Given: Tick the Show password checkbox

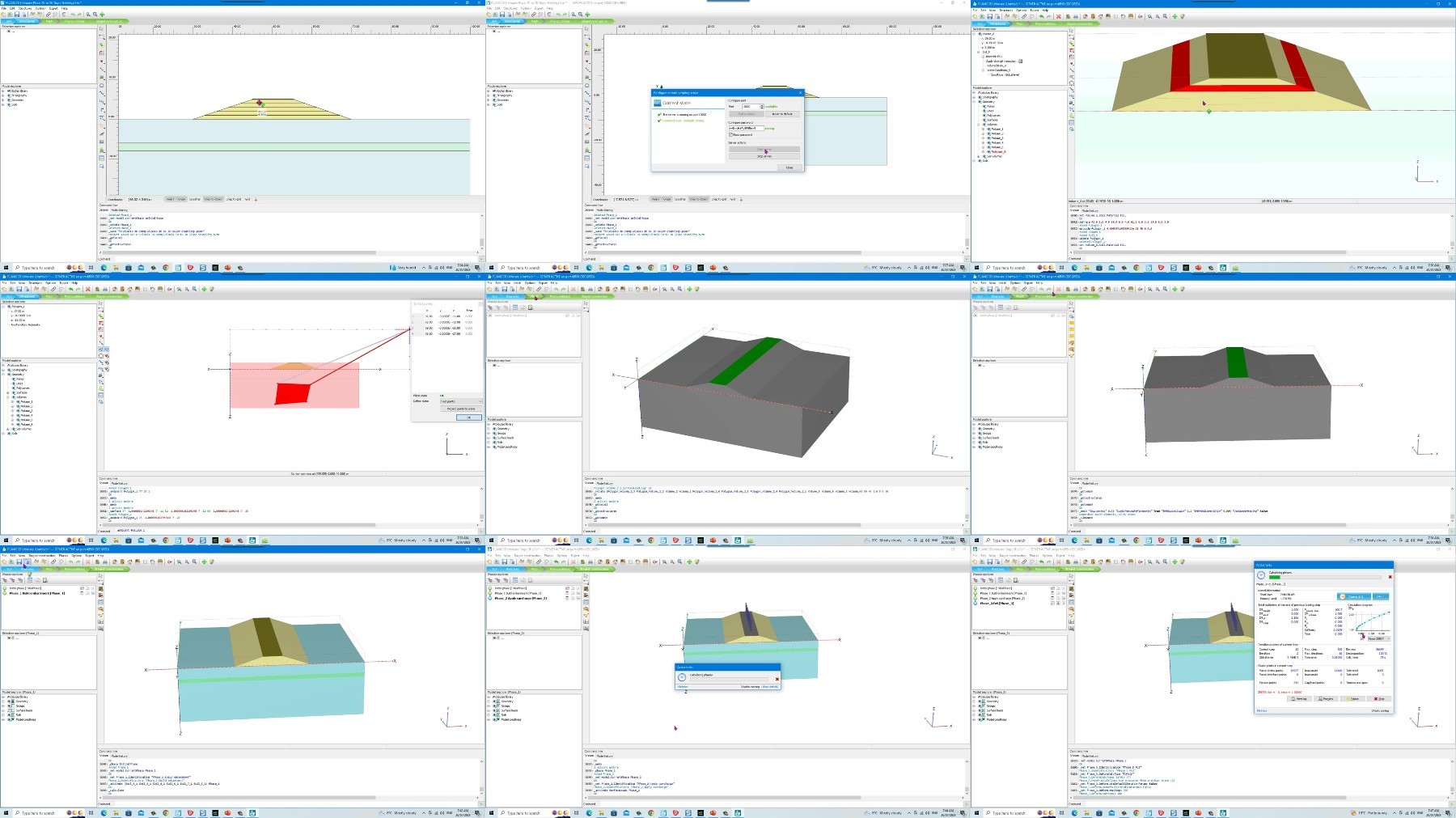Looking at the screenshot, I should (730, 134).
